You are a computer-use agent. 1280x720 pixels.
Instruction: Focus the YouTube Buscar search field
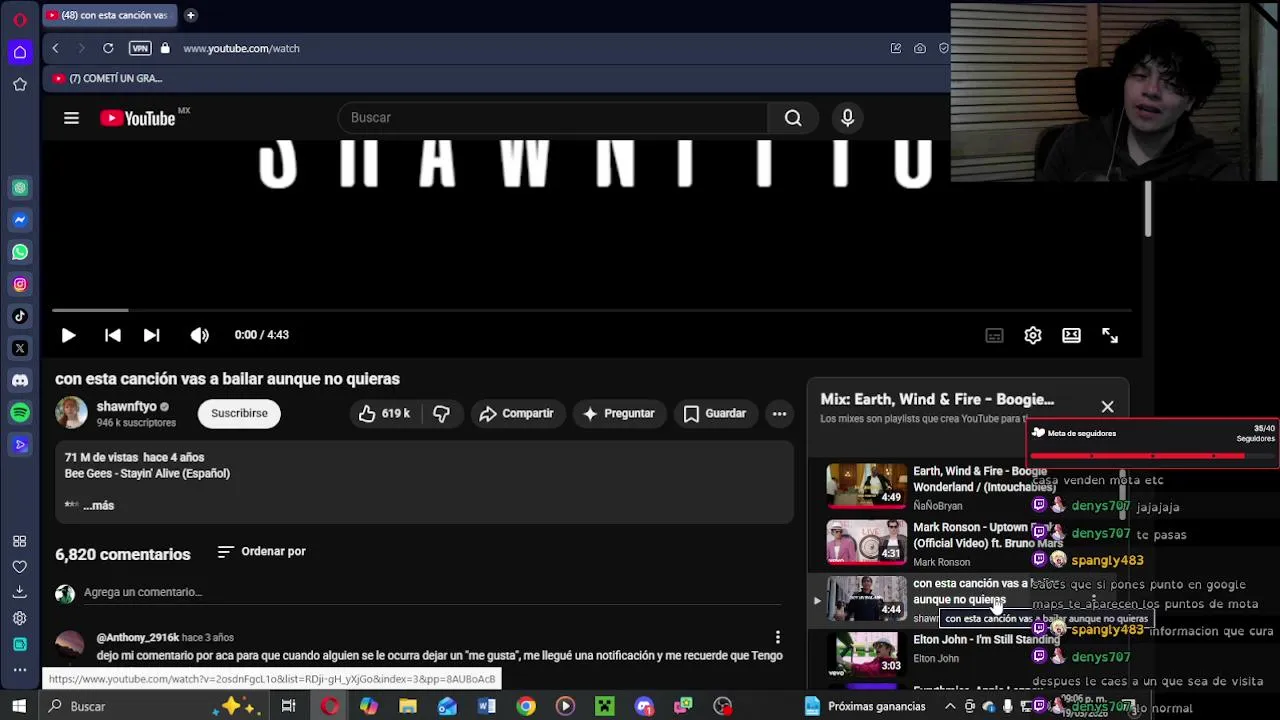point(553,118)
